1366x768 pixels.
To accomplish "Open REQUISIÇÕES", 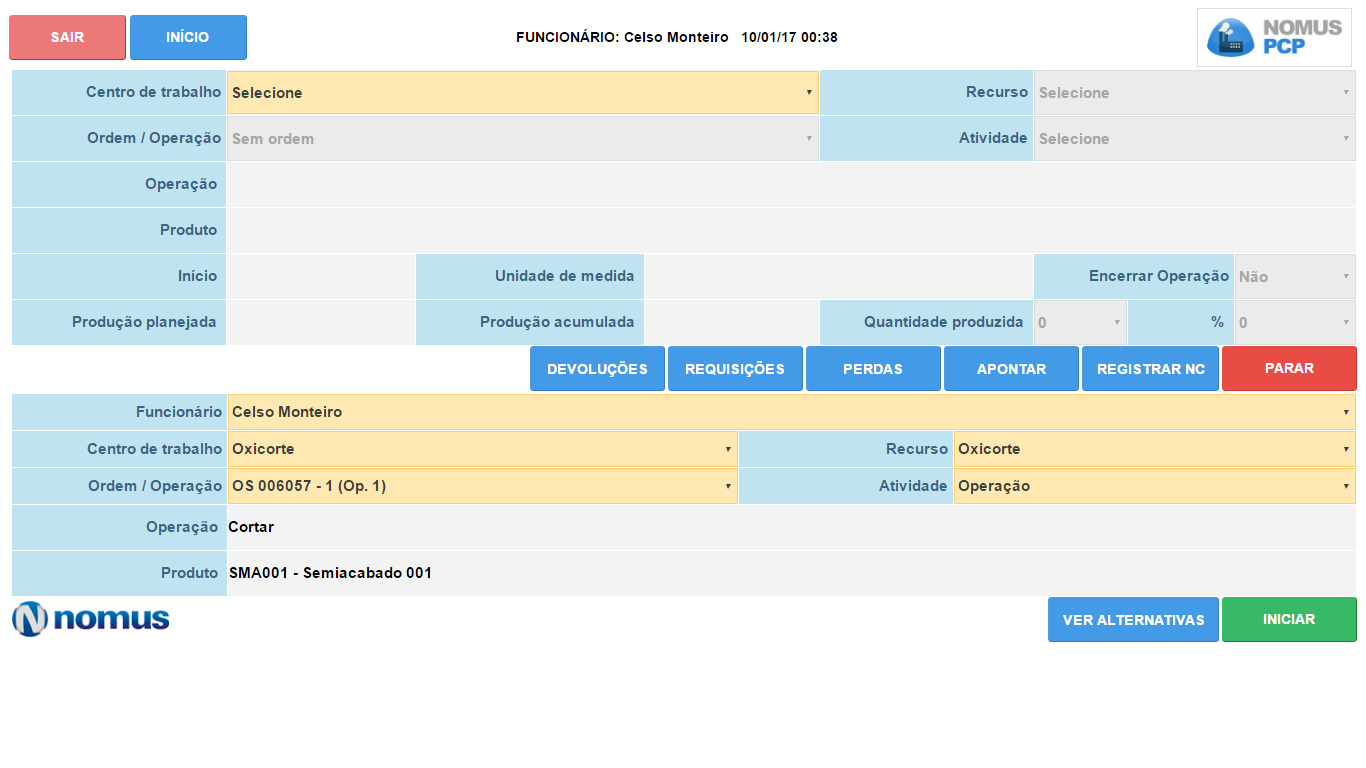I will tap(735, 369).
